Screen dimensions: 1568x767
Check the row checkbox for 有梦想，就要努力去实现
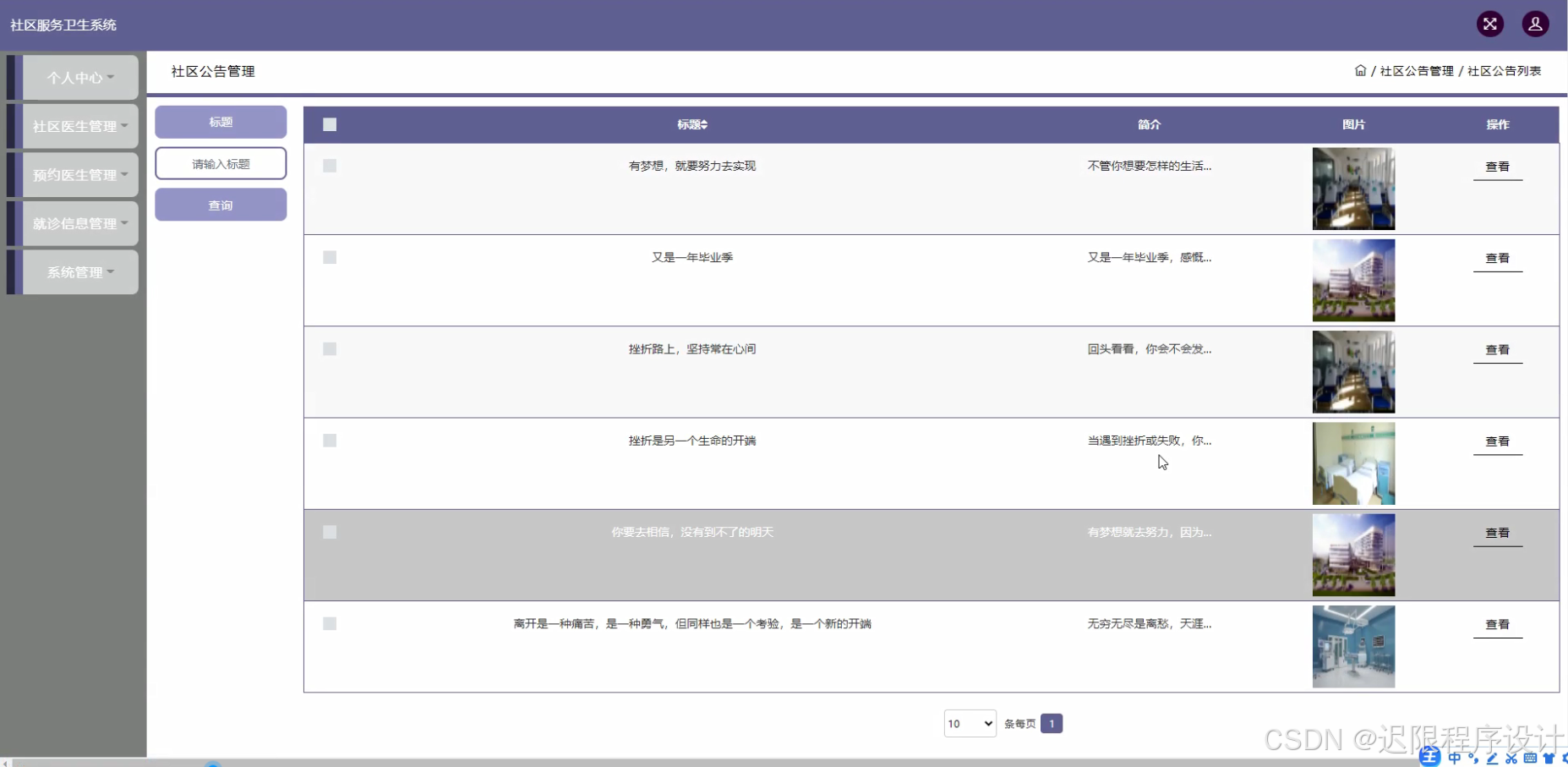(329, 166)
